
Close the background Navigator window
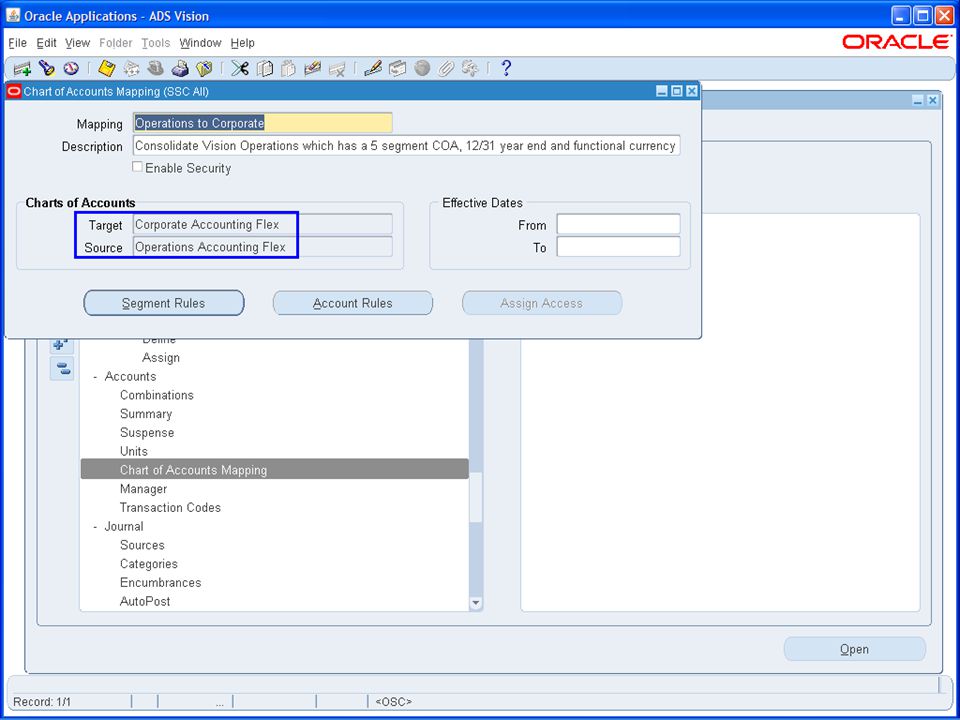click(932, 100)
